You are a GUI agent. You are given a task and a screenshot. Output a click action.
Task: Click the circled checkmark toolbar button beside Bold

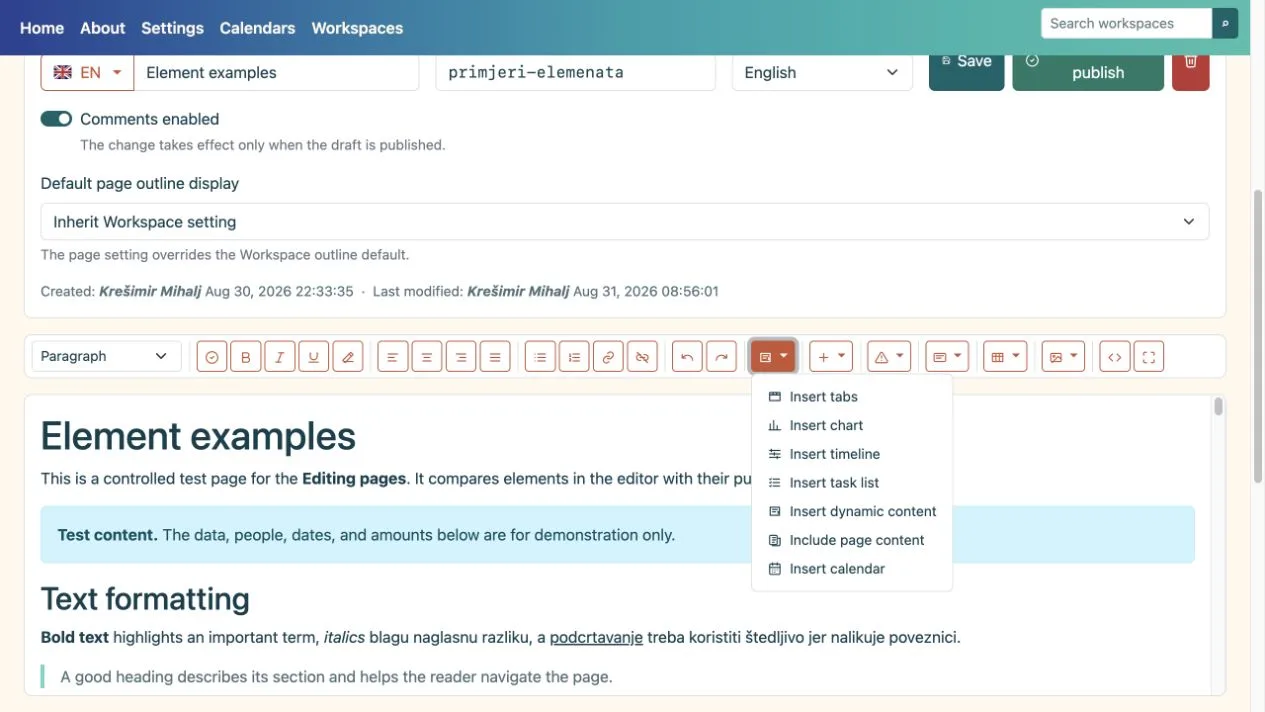coord(212,357)
